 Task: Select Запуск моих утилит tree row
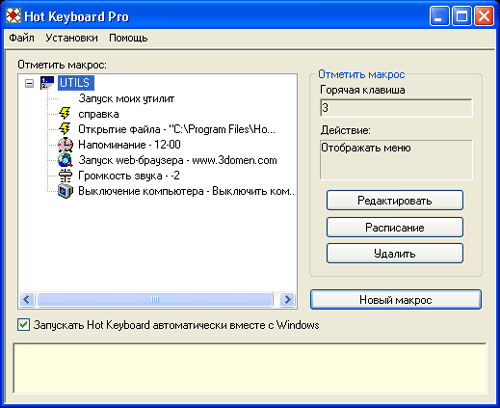[x=127, y=98]
